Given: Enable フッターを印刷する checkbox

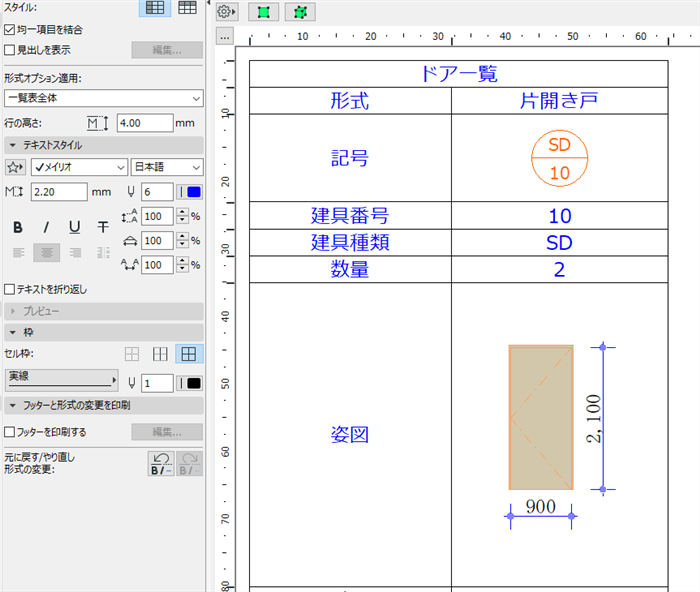Looking at the screenshot, I should click(x=9, y=432).
